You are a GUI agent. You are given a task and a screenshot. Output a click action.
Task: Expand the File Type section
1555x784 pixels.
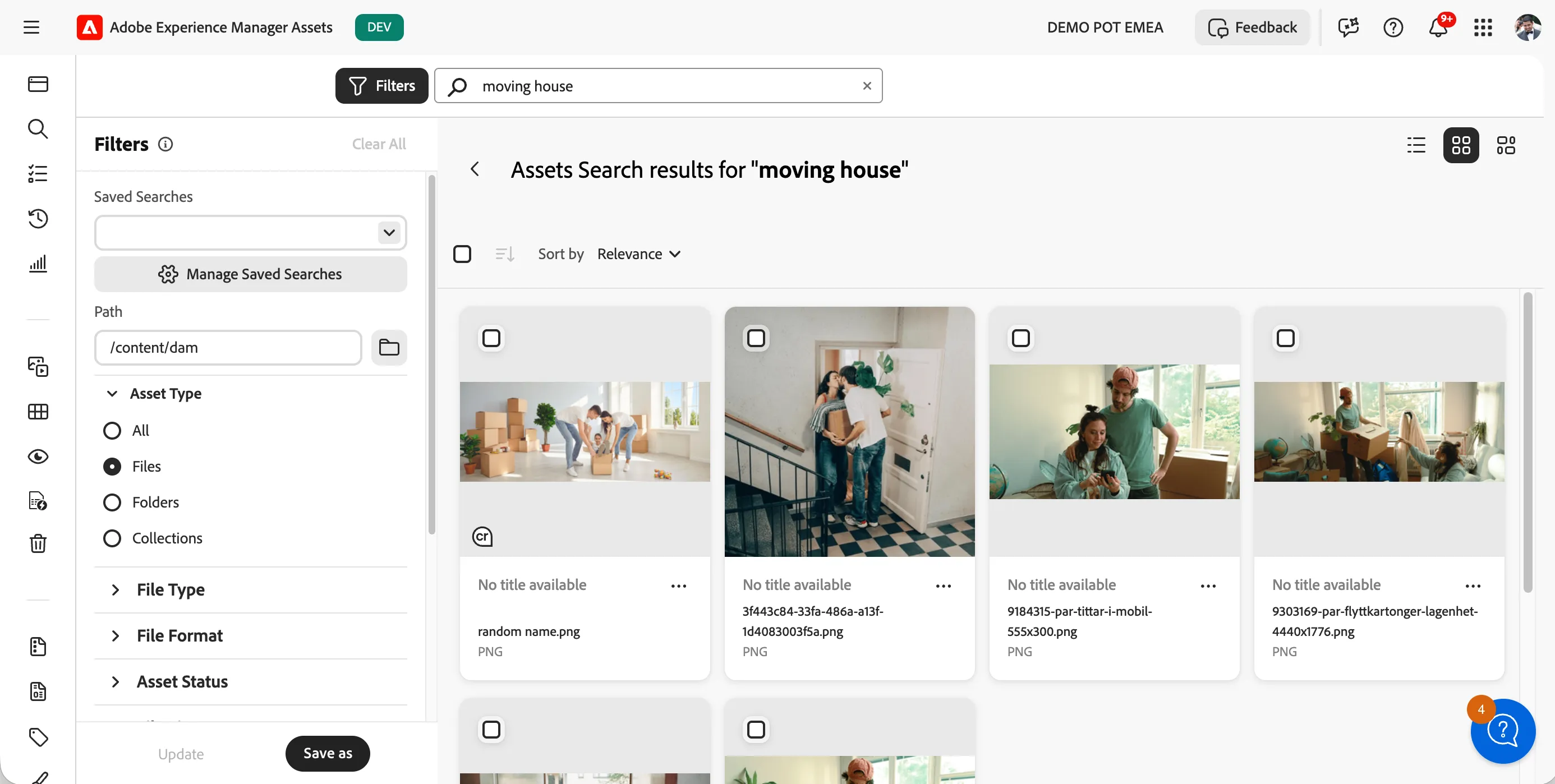116,589
